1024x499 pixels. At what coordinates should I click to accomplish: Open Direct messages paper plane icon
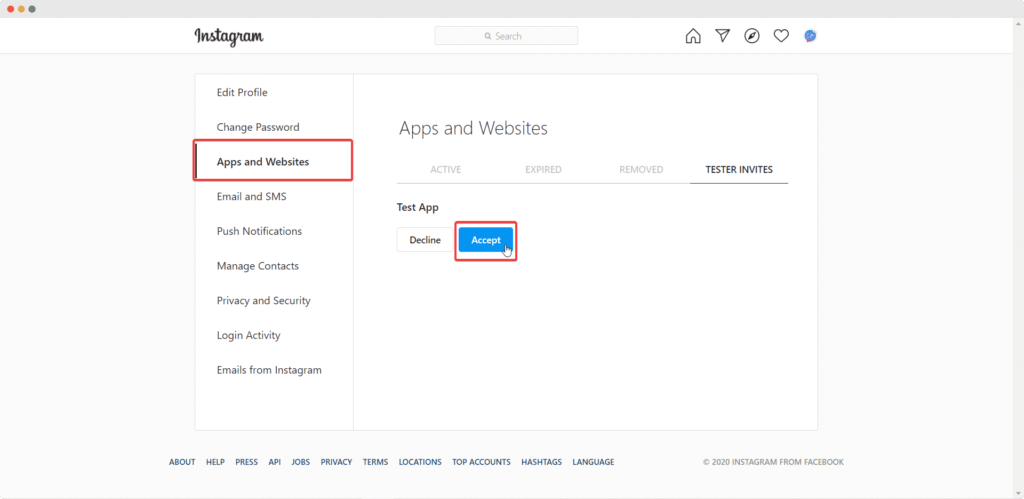pyautogui.click(x=722, y=36)
